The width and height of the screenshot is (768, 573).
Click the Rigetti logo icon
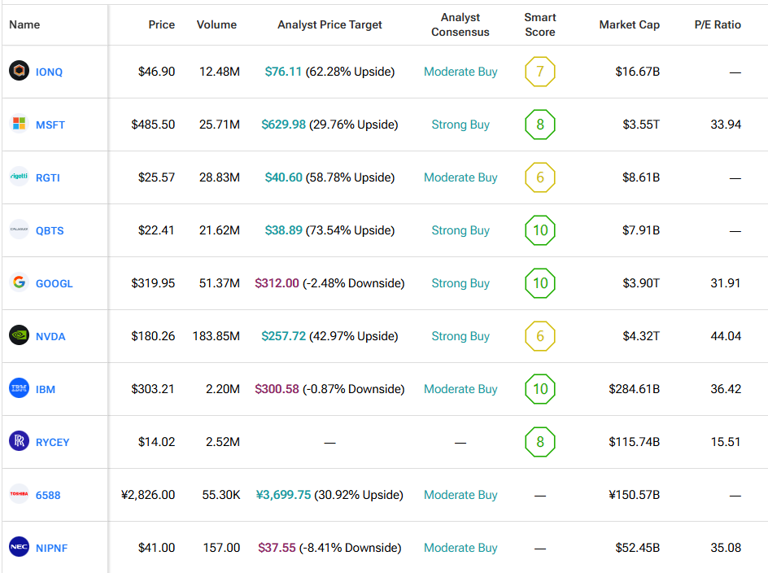[19, 177]
